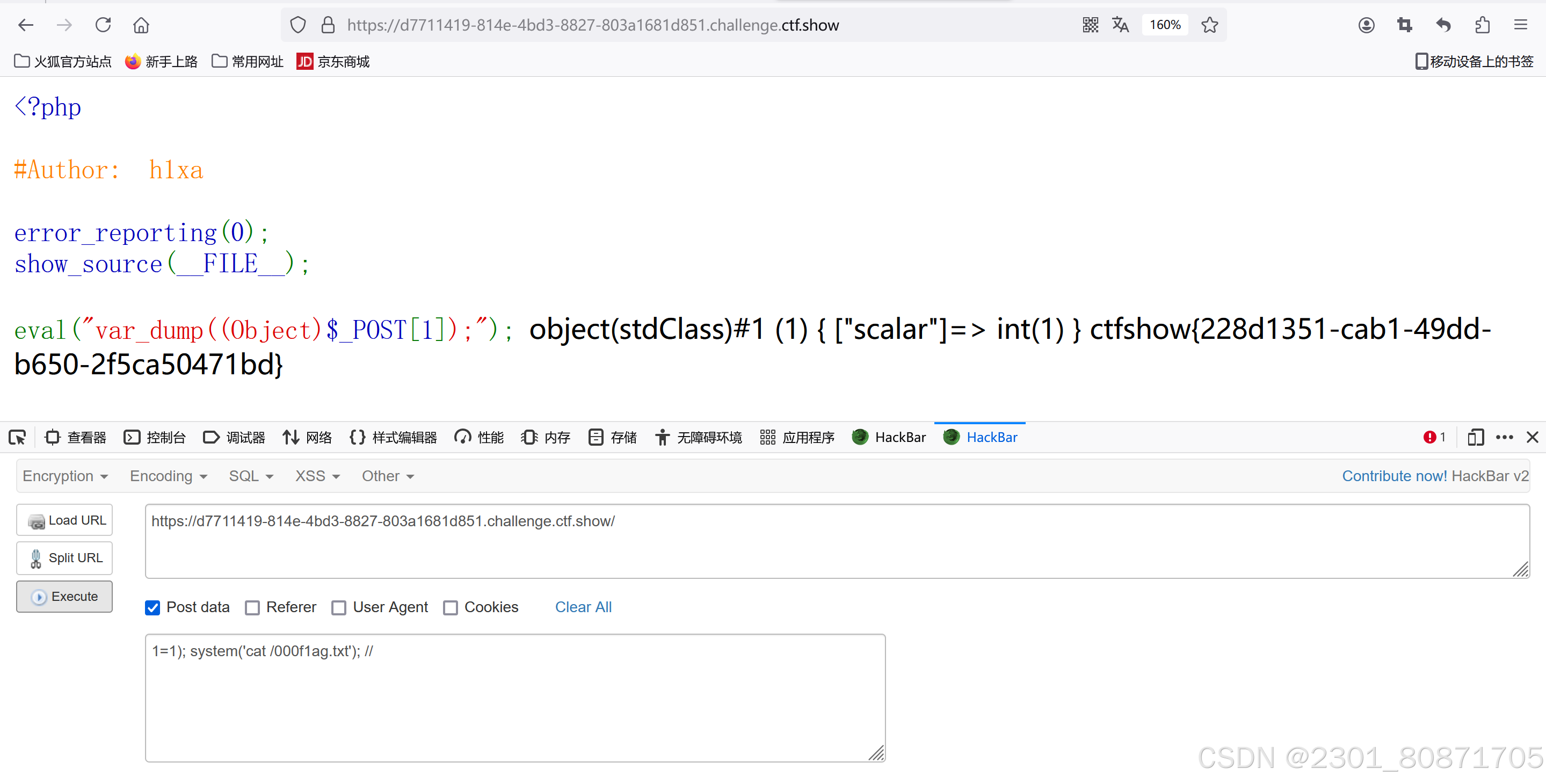Image resolution: width=1546 pixels, height=784 pixels.
Task: Bookmark this page with the star icon
Action: coord(1209,25)
